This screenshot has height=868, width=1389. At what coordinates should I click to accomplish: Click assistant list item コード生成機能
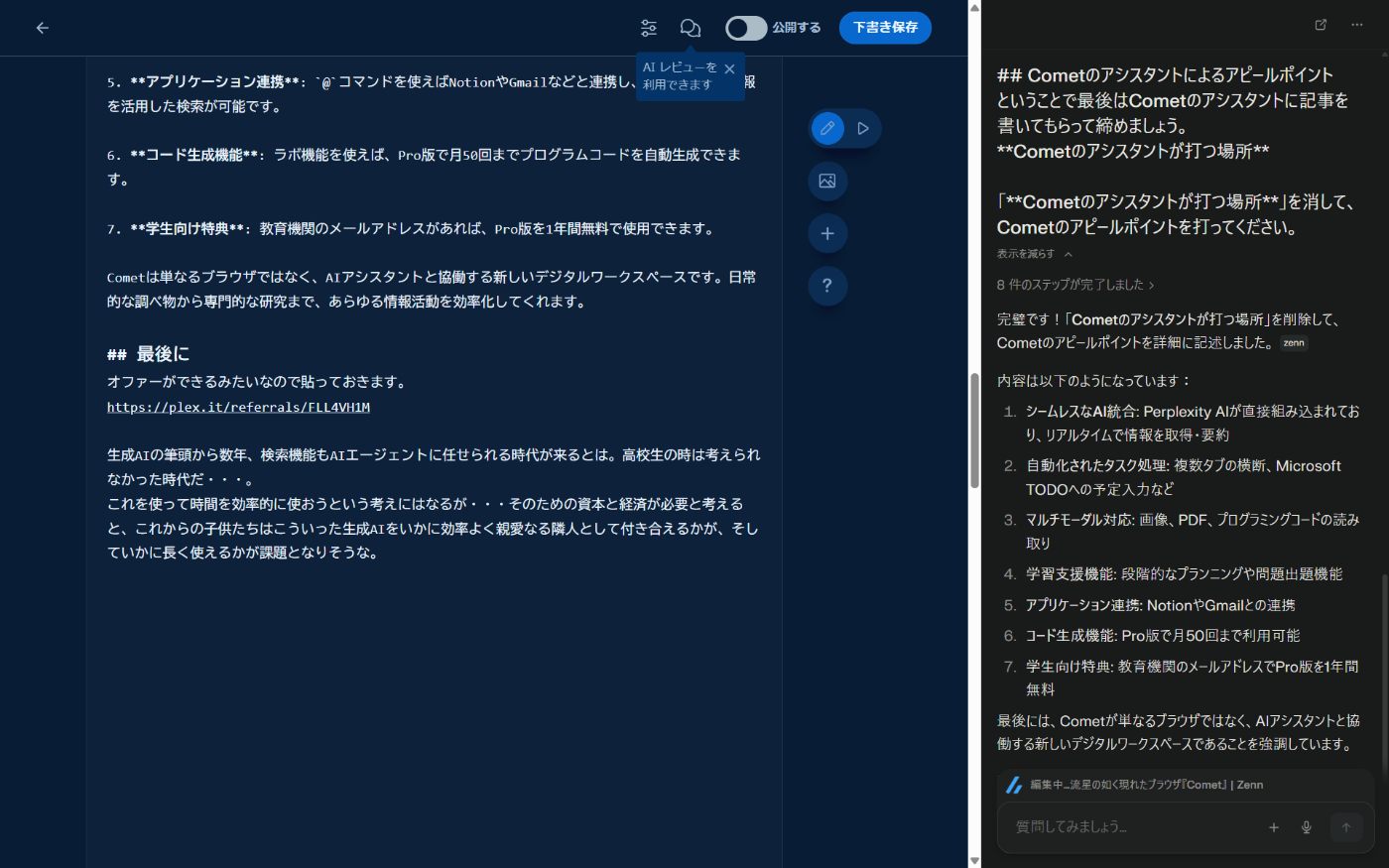click(x=1163, y=636)
